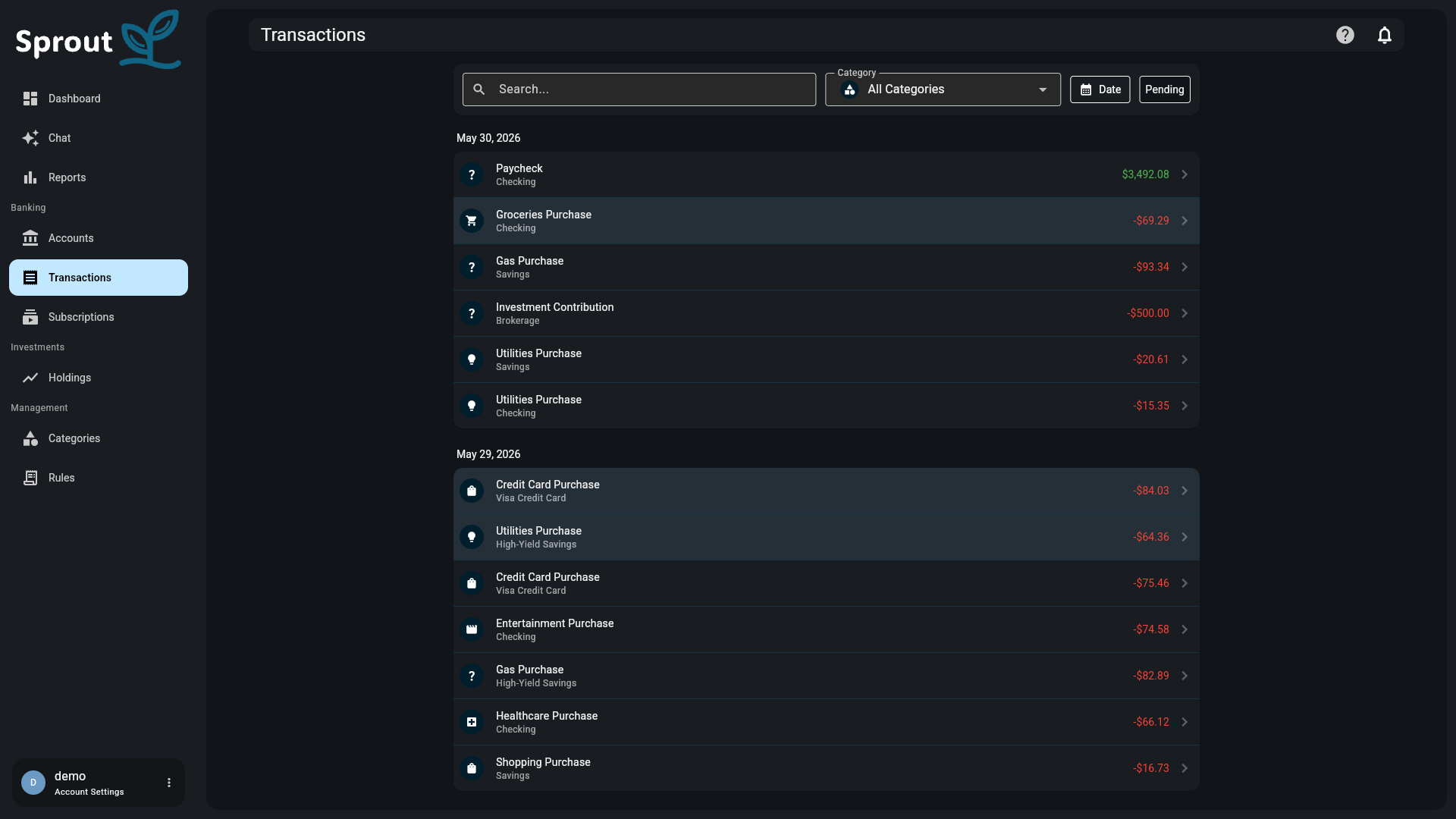The image size is (1456, 819).
Task: Open the Rules page
Action: click(99, 478)
